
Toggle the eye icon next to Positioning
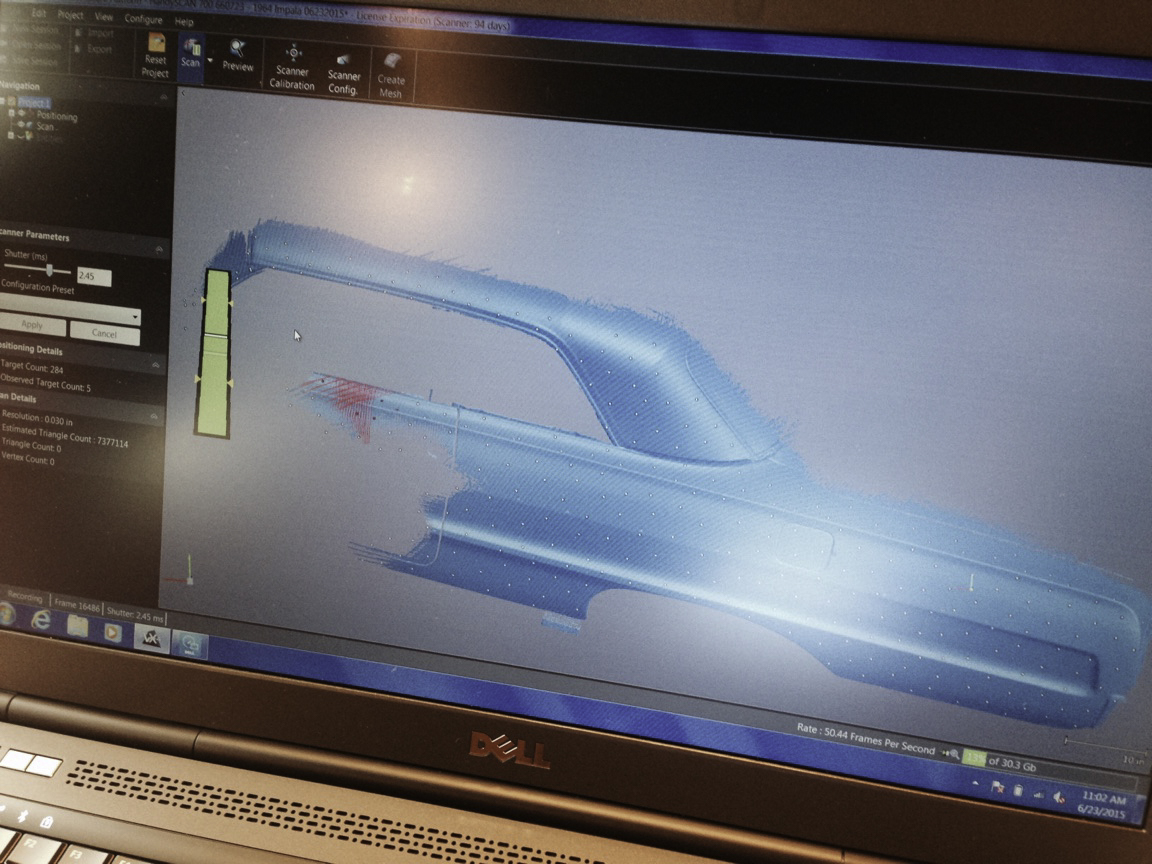point(23,114)
